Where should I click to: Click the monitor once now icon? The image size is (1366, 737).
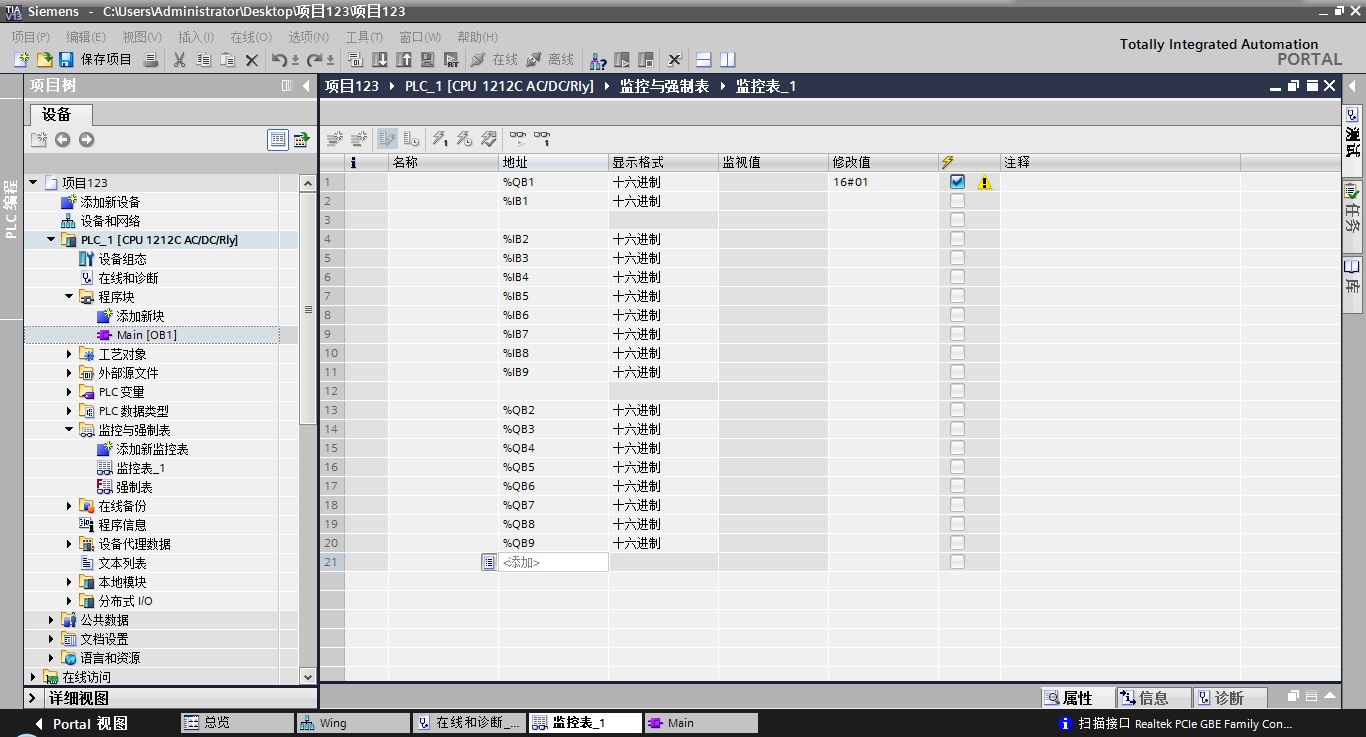point(542,139)
